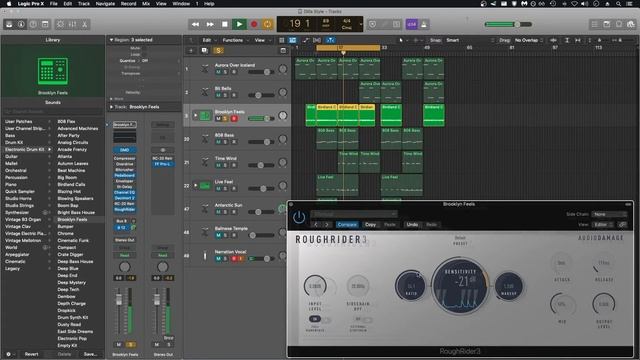Open the media Browsers icon at top right
This screenshot has height=360, width=640.
631,24
